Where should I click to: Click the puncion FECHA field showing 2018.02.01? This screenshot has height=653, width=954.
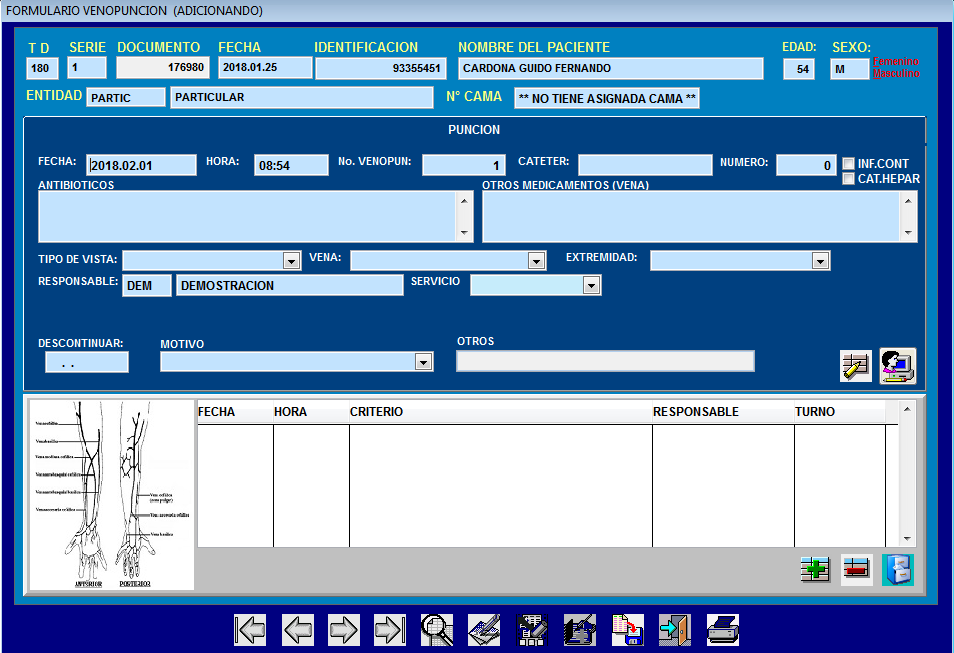click(141, 165)
